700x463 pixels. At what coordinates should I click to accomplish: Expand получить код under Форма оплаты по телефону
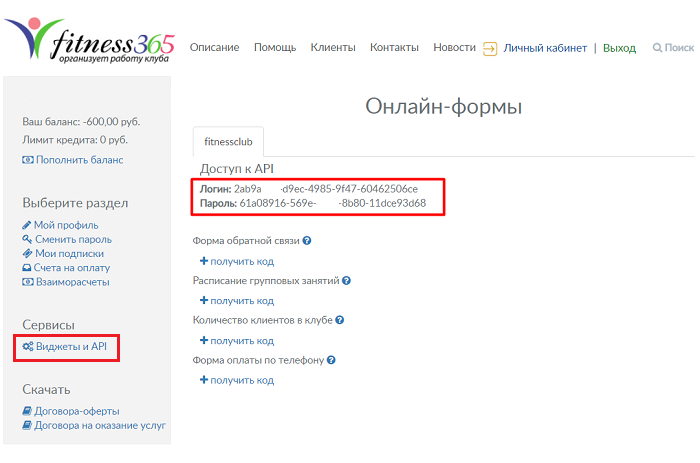237,380
